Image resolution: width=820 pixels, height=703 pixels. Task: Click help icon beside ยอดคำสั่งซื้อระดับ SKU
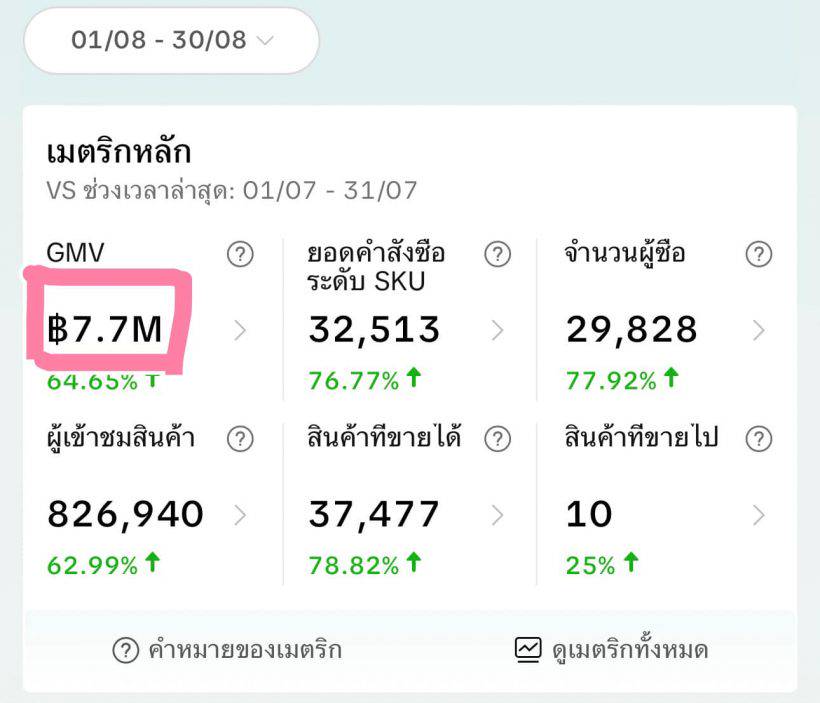tap(497, 255)
